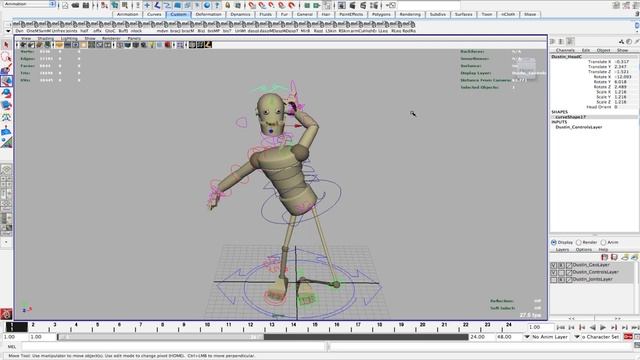Activate the Rotate tool in toolbox

6,93
